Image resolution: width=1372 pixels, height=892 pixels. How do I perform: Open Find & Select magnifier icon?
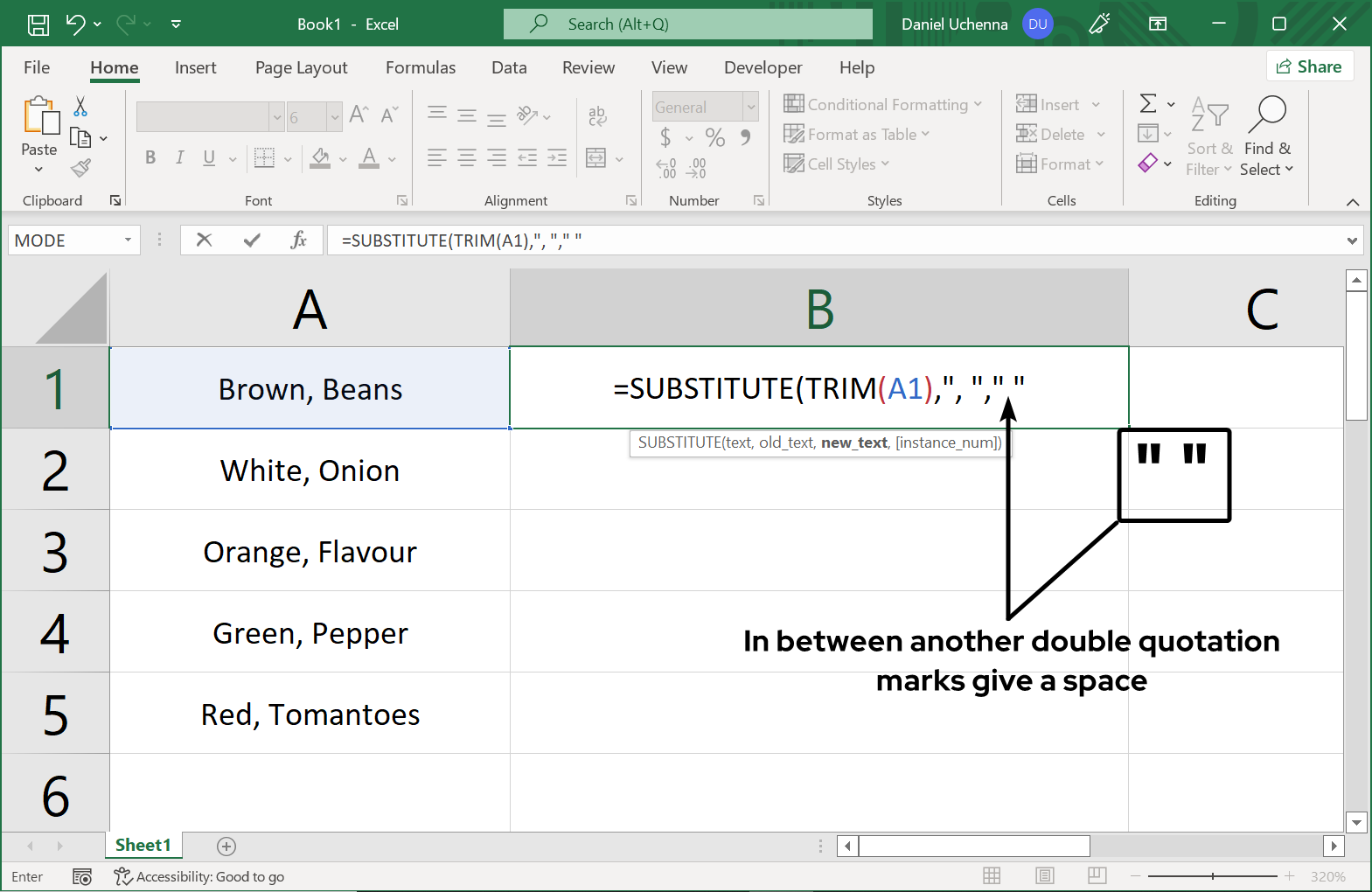[1267, 114]
